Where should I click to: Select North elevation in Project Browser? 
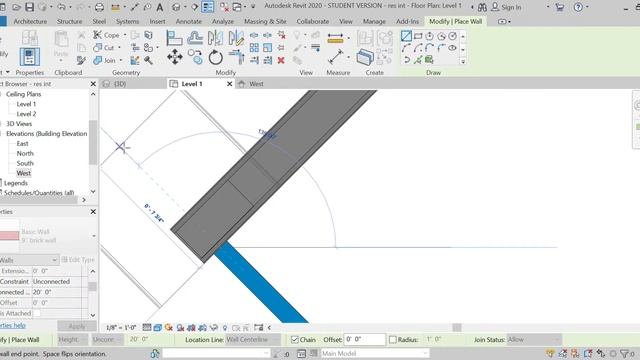[x=25, y=153]
